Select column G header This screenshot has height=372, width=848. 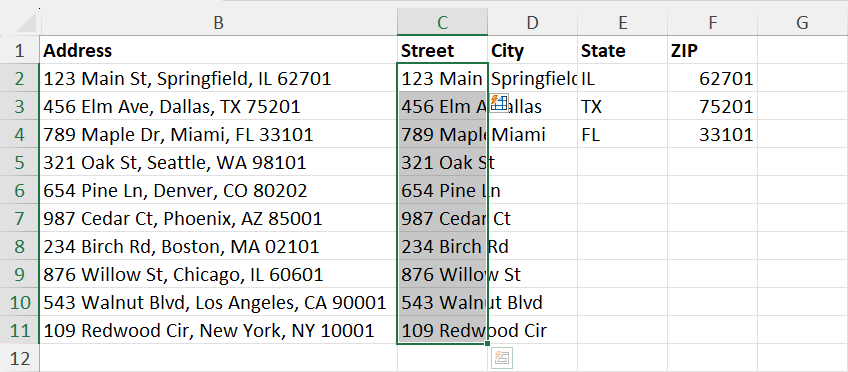click(x=803, y=22)
